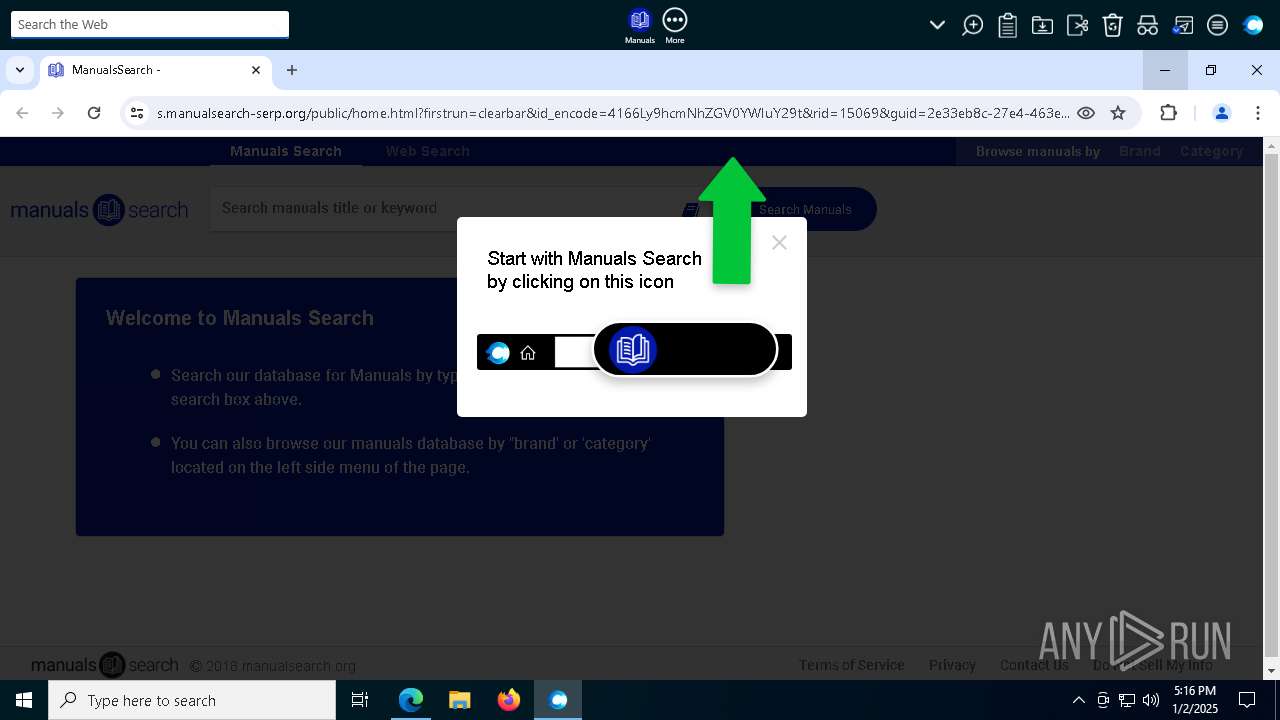This screenshot has height=720, width=1280.
Task: Open the Windows Start menu
Action: coord(24,700)
